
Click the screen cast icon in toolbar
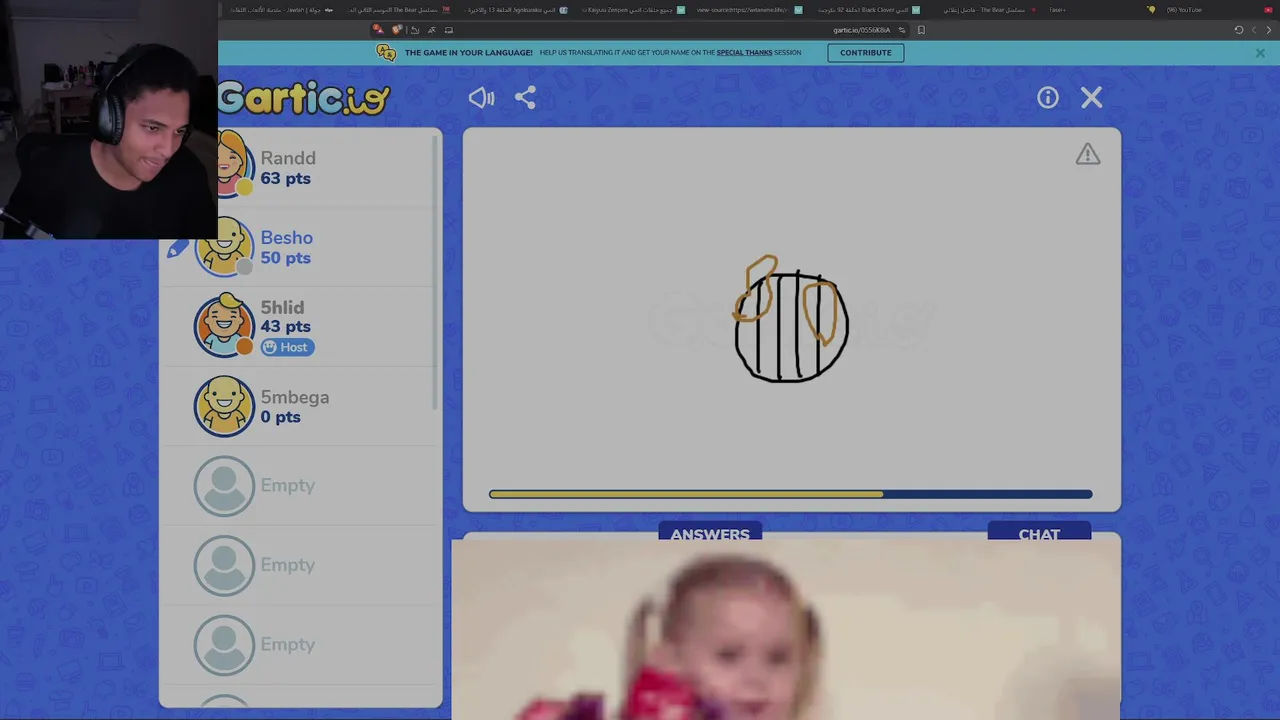[x=448, y=30]
